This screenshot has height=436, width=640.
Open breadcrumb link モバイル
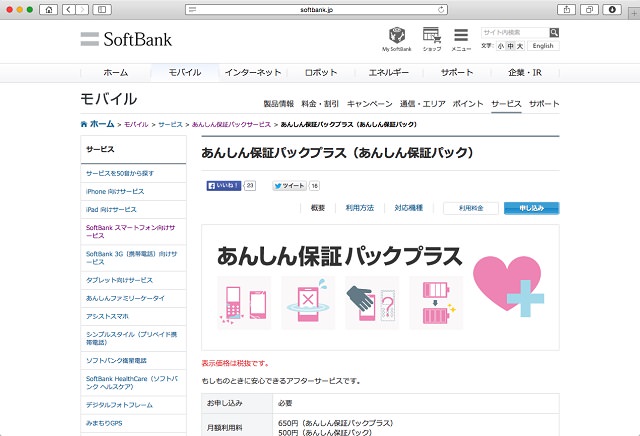point(136,124)
